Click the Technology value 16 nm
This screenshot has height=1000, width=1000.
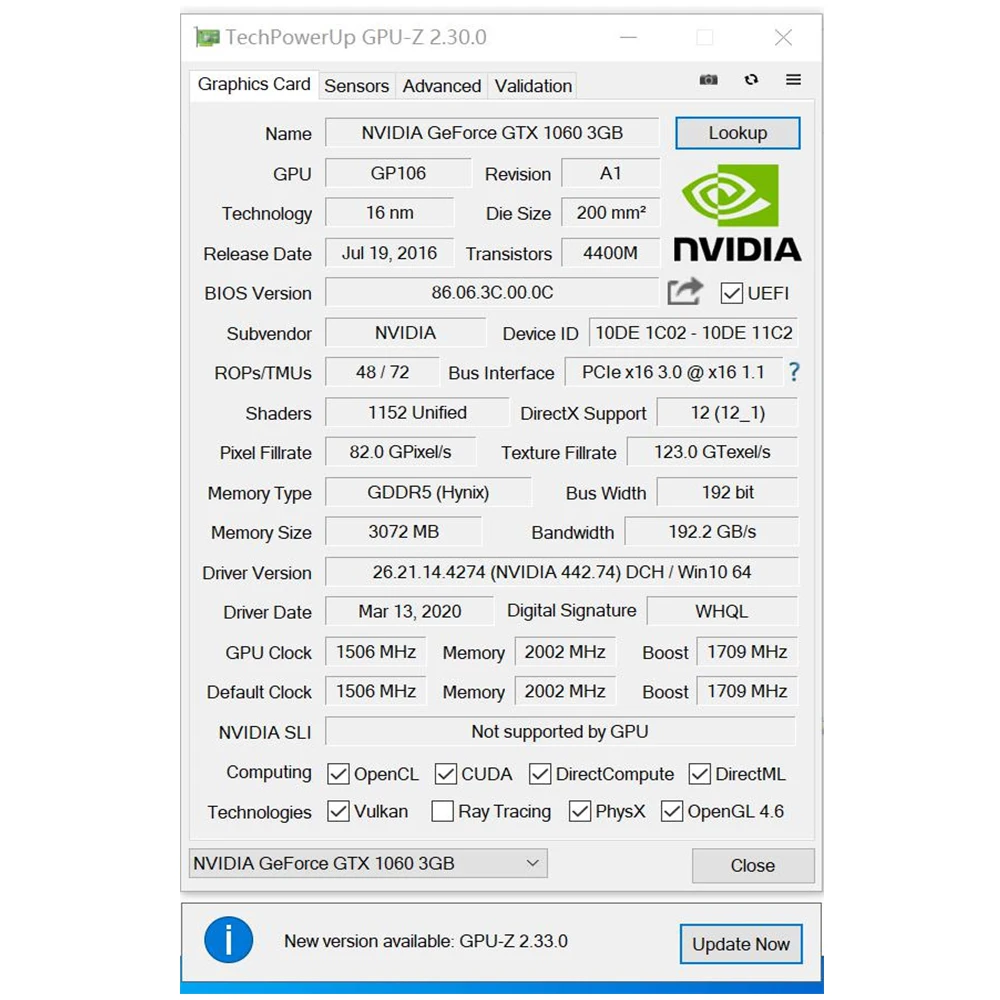point(389,212)
